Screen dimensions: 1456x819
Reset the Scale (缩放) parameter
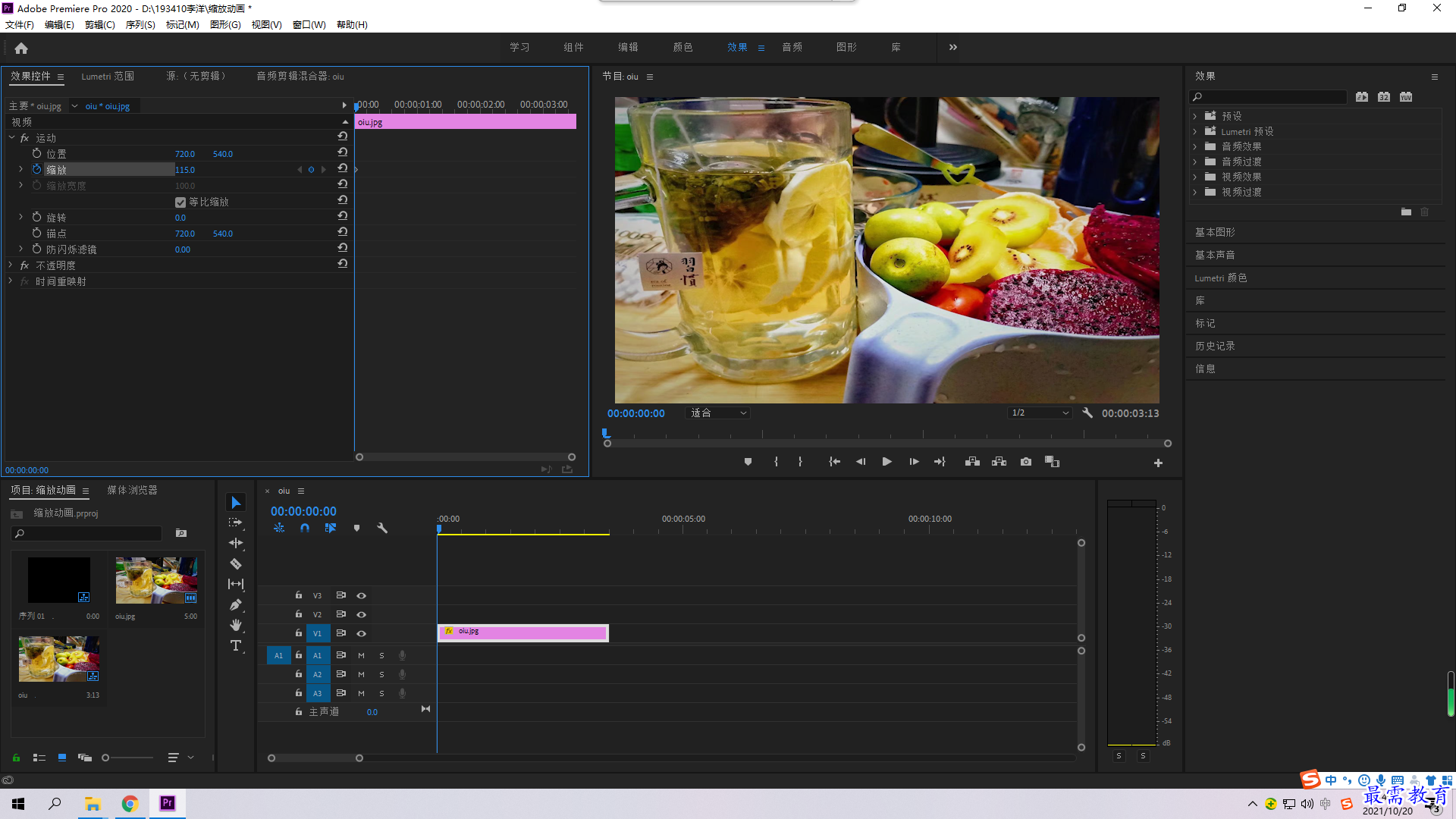pyautogui.click(x=343, y=169)
